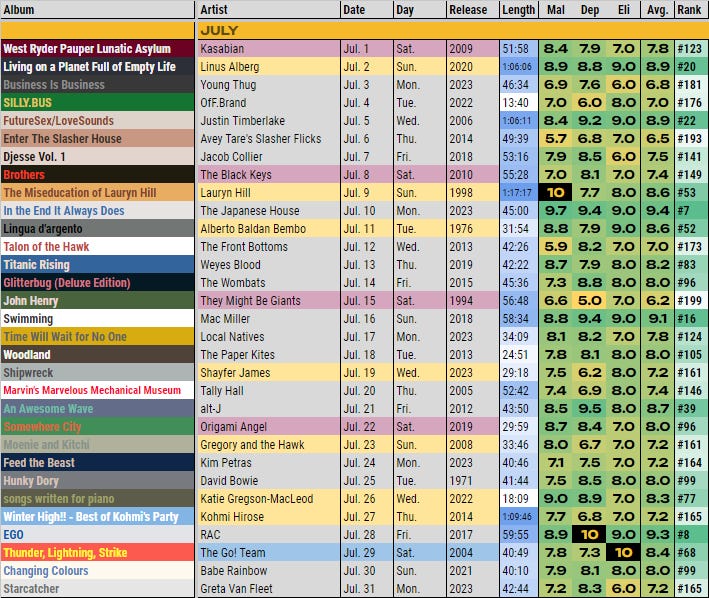
Task: Click the John Henry album cell
Action: (98, 301)
